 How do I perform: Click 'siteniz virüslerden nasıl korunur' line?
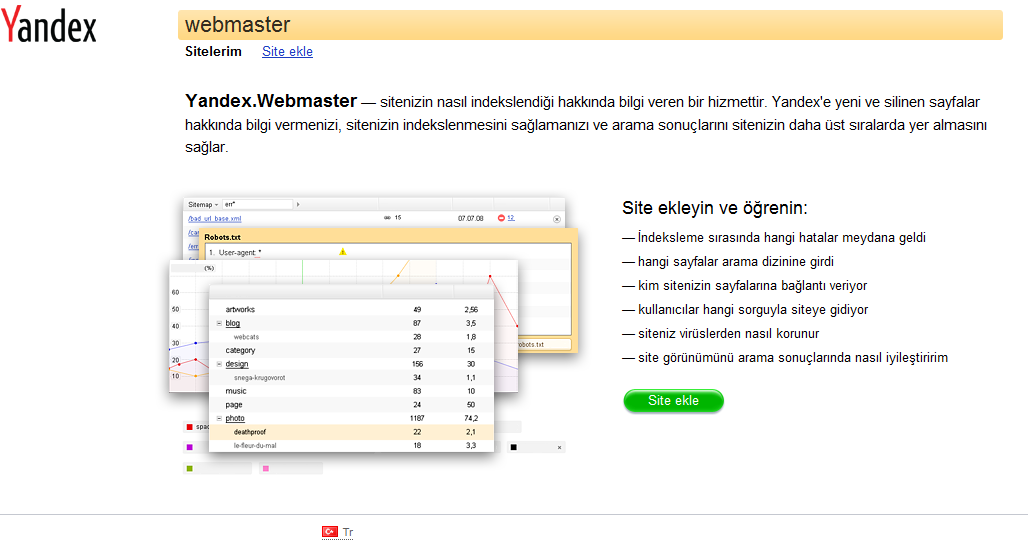[728, 334]
